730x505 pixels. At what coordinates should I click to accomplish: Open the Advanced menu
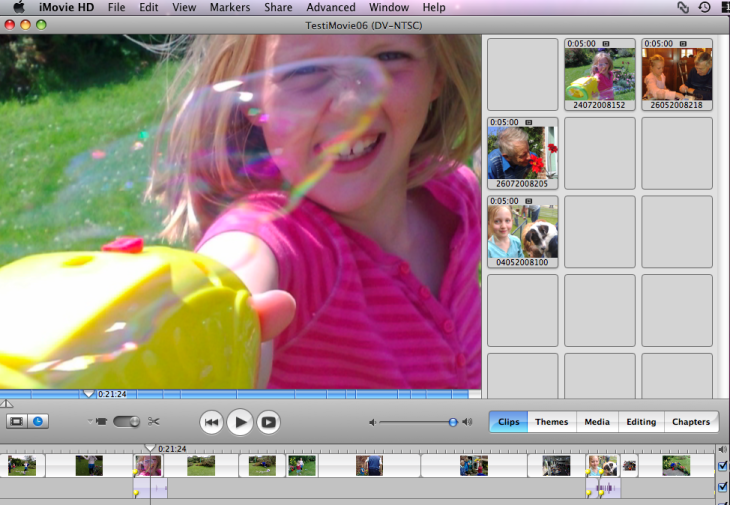point(331,7)
